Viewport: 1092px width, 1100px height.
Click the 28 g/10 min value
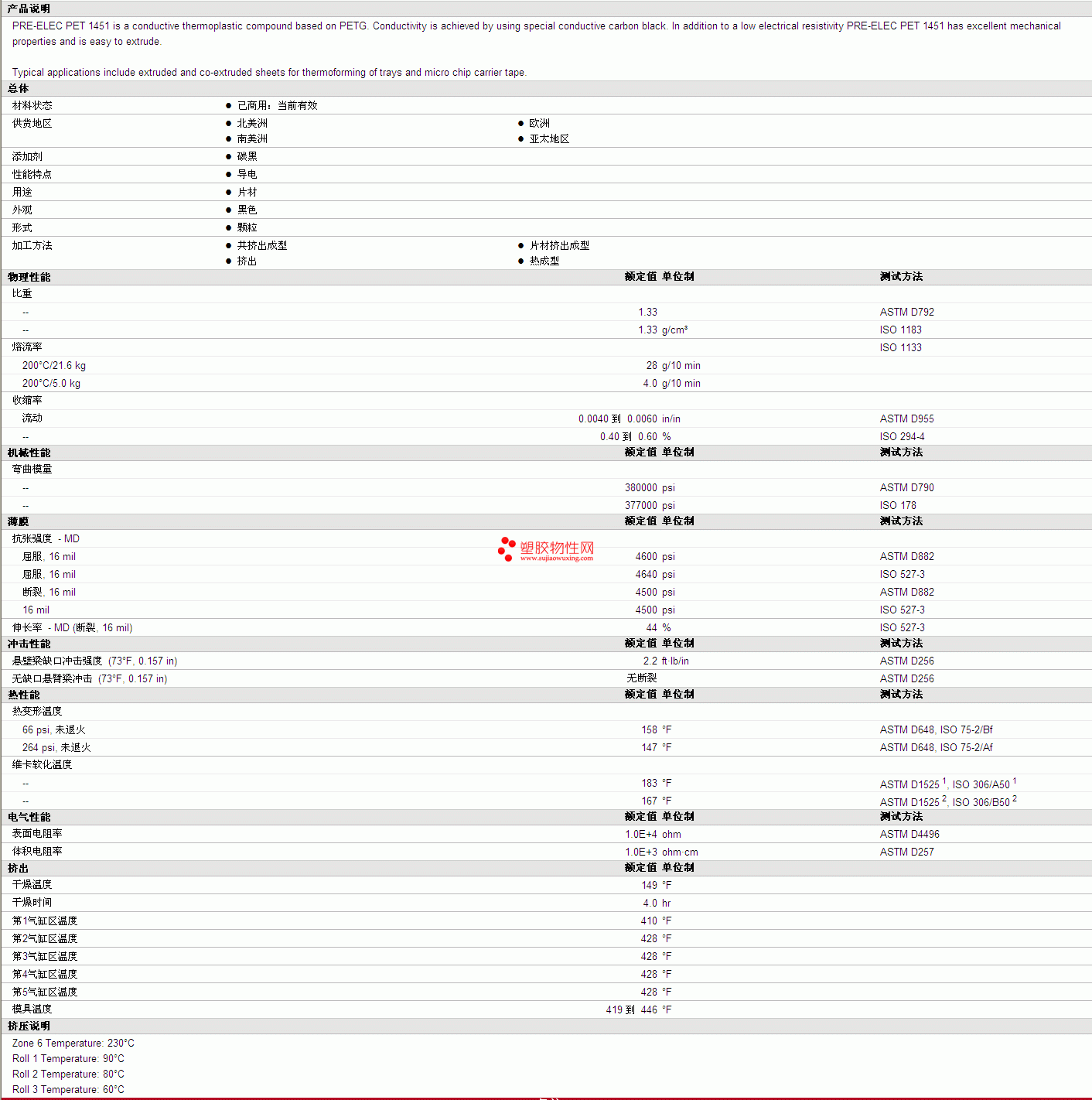click(x=674, y=365)
